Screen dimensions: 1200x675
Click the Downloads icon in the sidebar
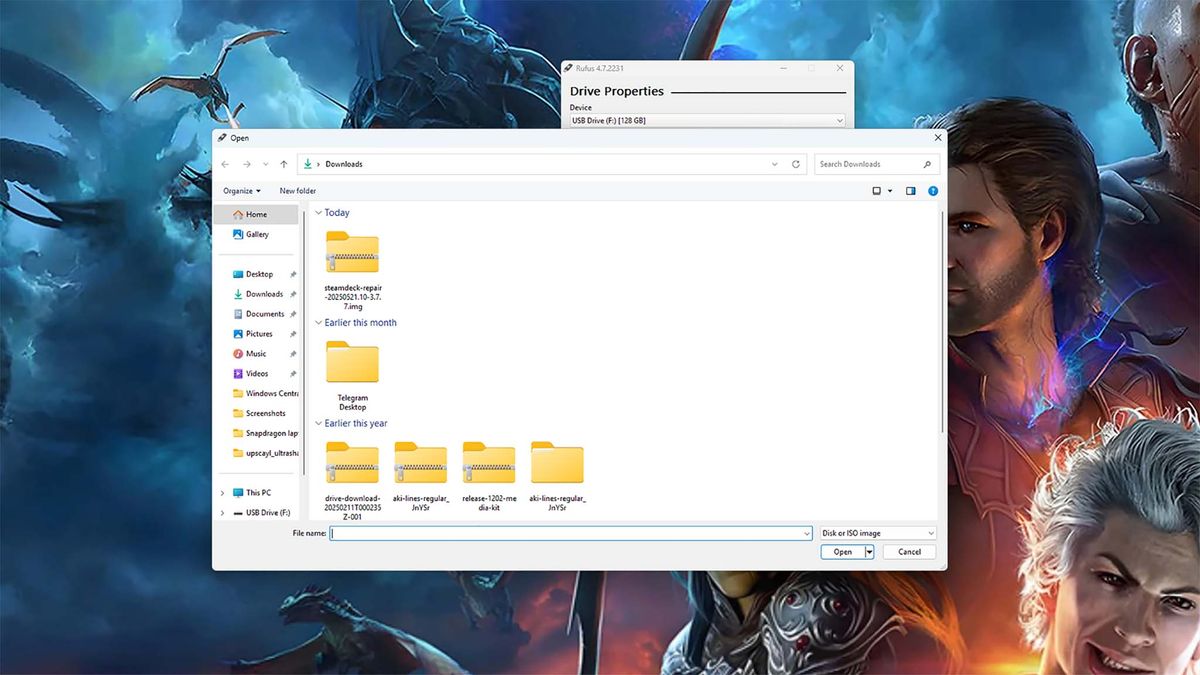(x=240, y=294)
